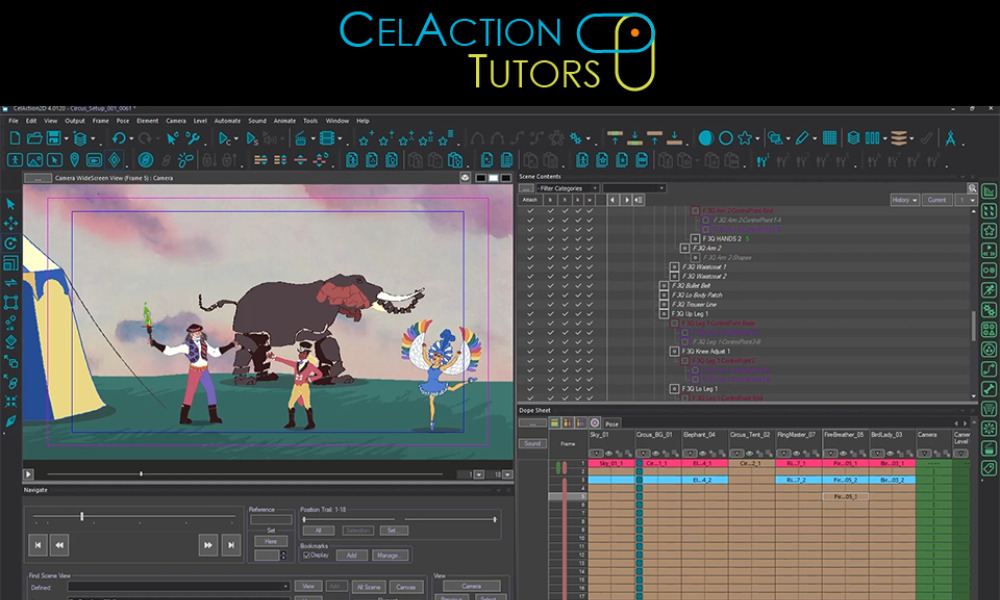Expand the F3Q Waistcoat 1 tree node
Viewport: 1000px width, 600px height.
[674, 267]
